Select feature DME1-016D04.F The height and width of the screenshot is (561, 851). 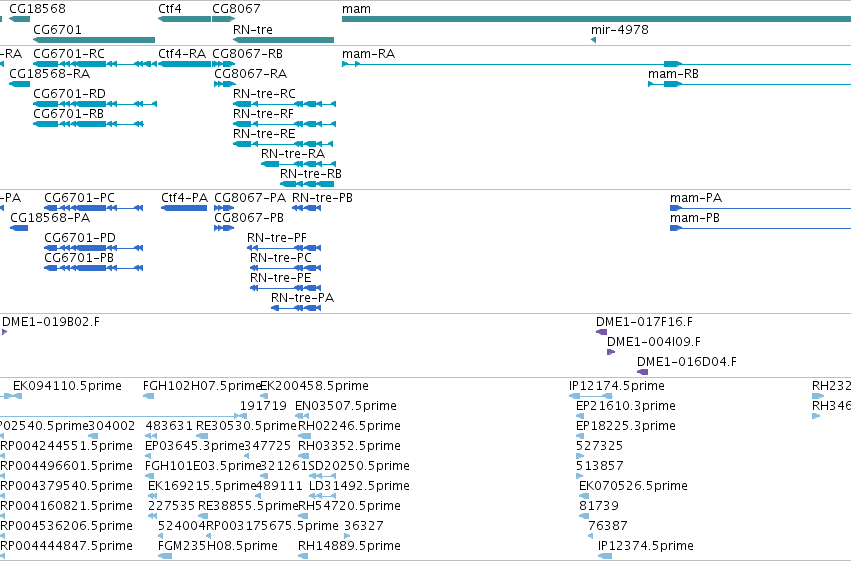pyautogui.click(x=643, y=372)
